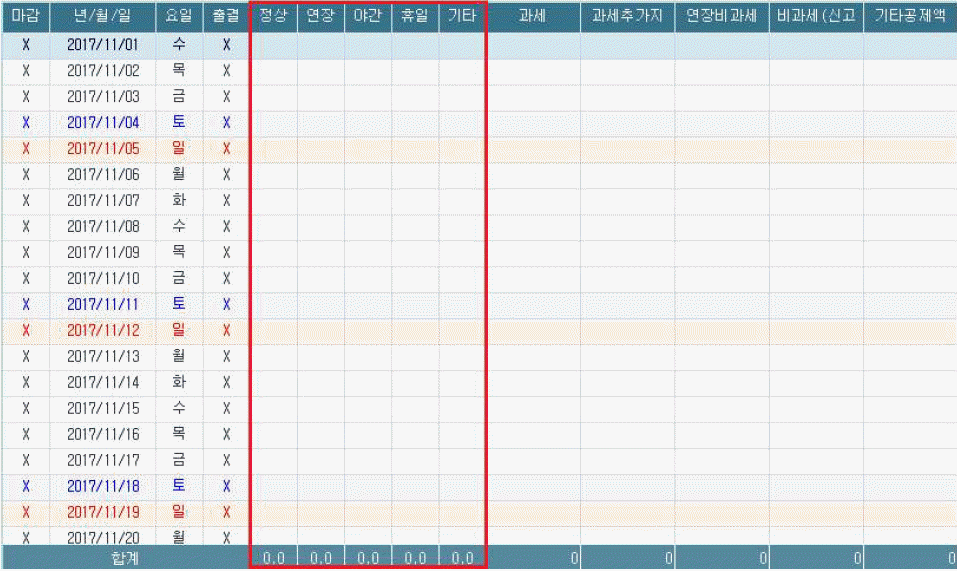Toggle the 출결 X mark for 2017/11/11
The image size is (957, 571).
coord(226,305)
